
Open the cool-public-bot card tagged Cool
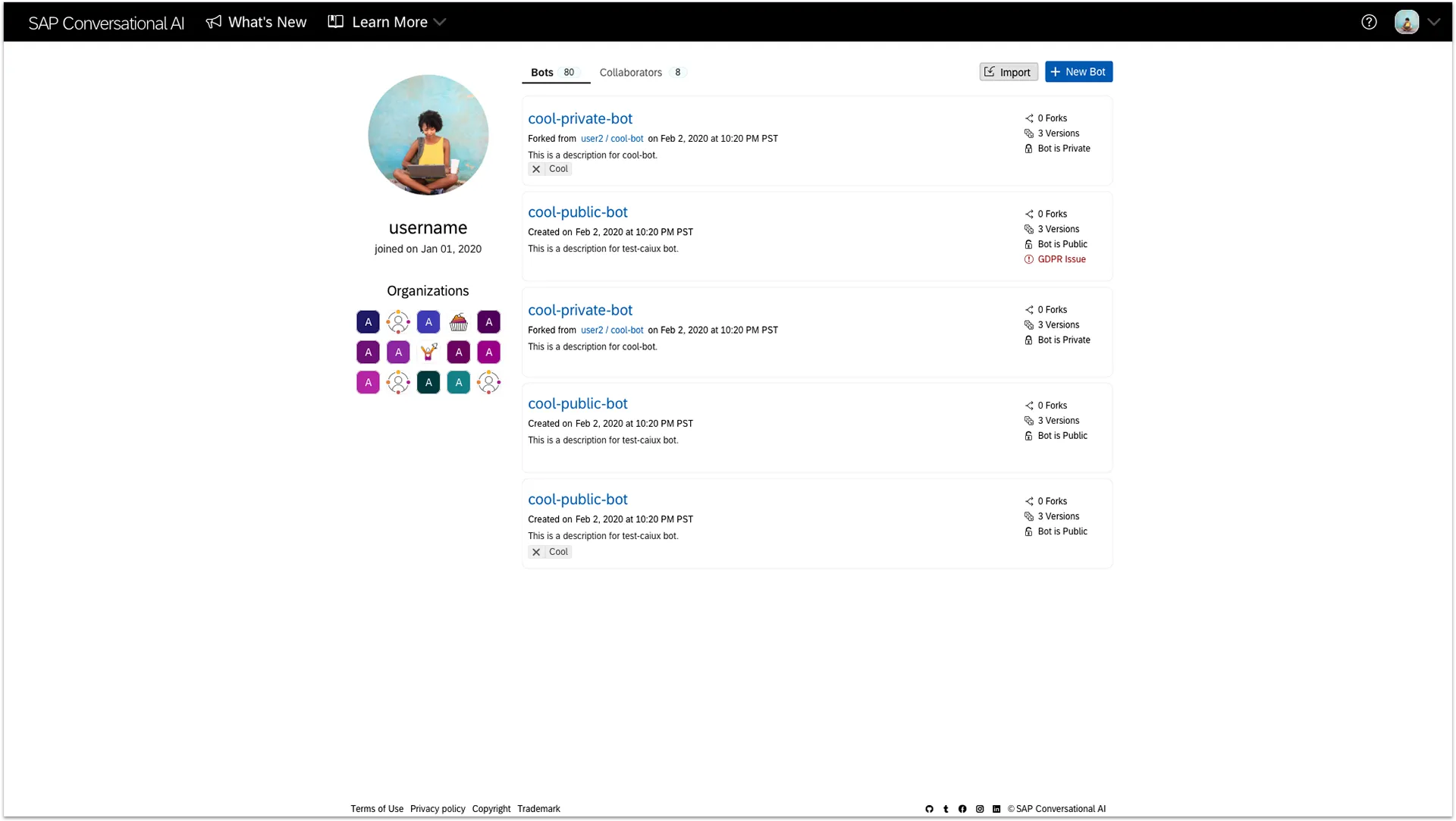click(577, 499)
